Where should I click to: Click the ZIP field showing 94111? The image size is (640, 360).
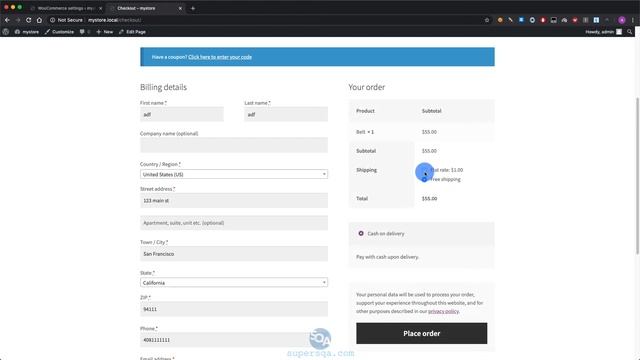coord(234,309)
